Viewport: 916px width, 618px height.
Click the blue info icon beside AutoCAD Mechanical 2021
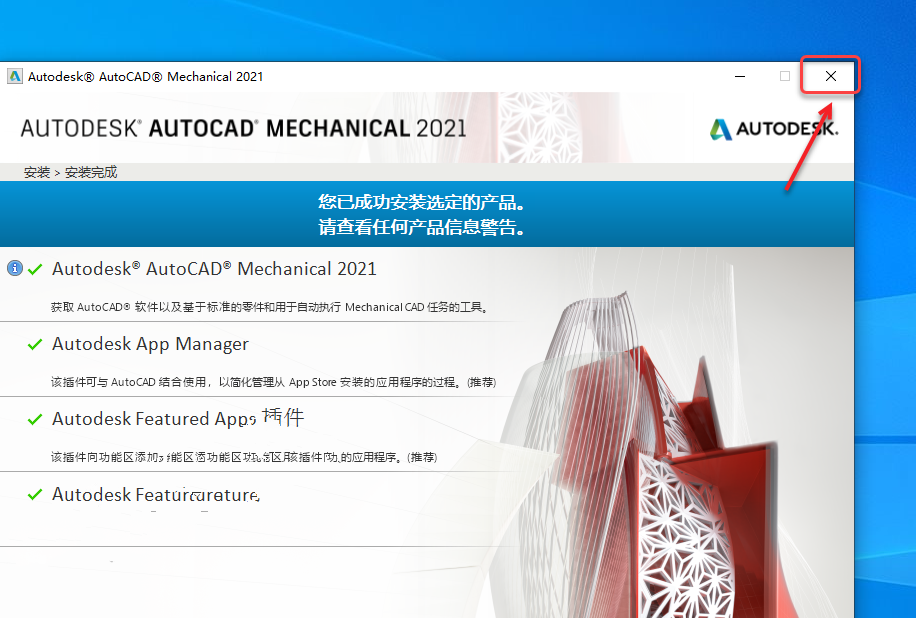tap(15, 268)
